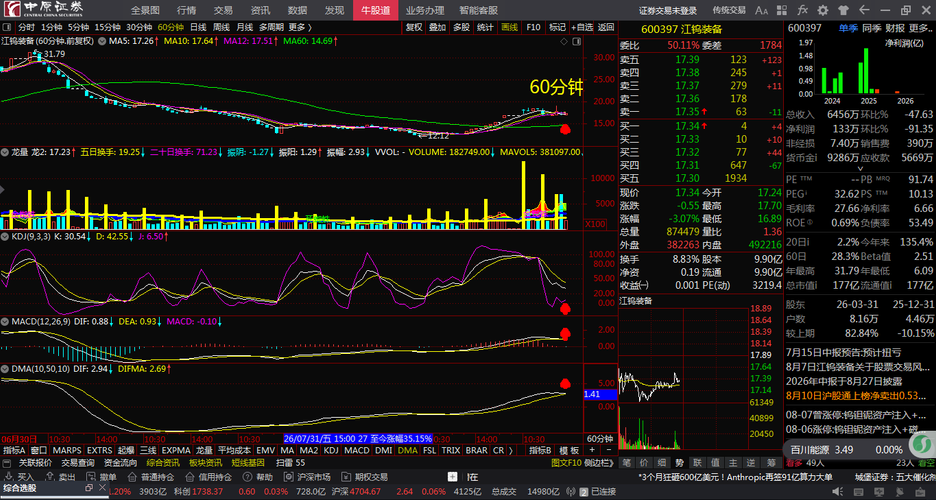Click the minus zoom-out button after 模板
The height and width of the screenshot is (500, 936).
(x=608, y=450)
